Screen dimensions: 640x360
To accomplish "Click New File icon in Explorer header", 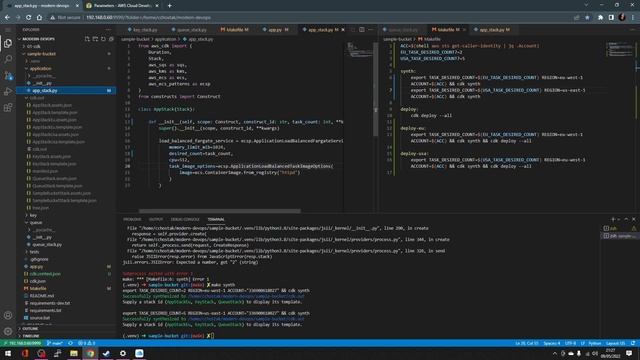I will (x=87, y=39).
